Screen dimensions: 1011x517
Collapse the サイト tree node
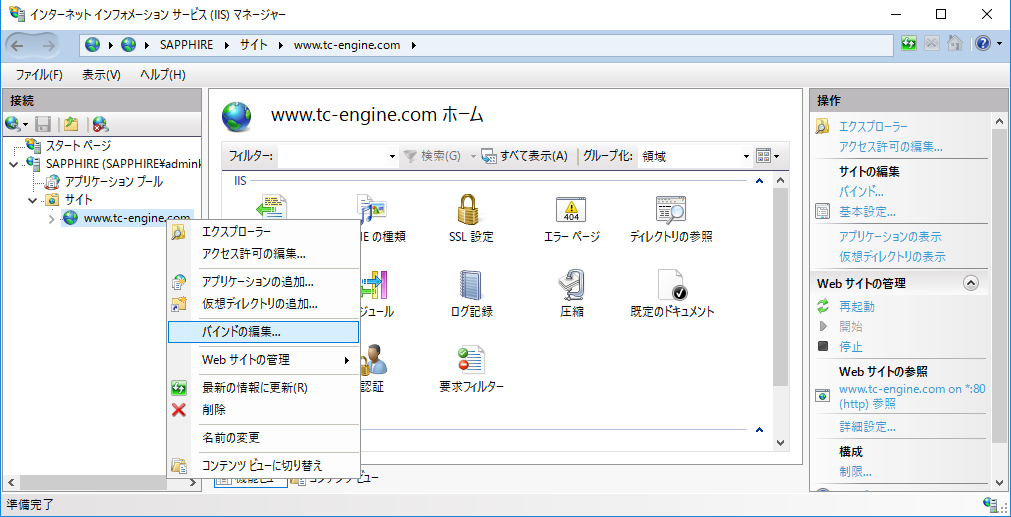click(x=33, y=200)
